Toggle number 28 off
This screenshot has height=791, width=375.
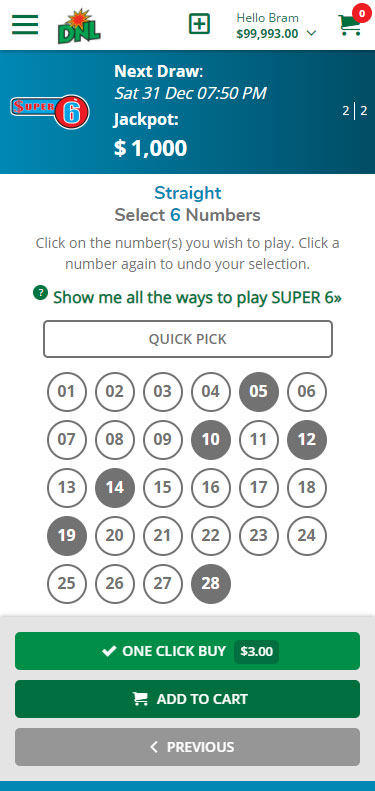click(x=211, y=584)
